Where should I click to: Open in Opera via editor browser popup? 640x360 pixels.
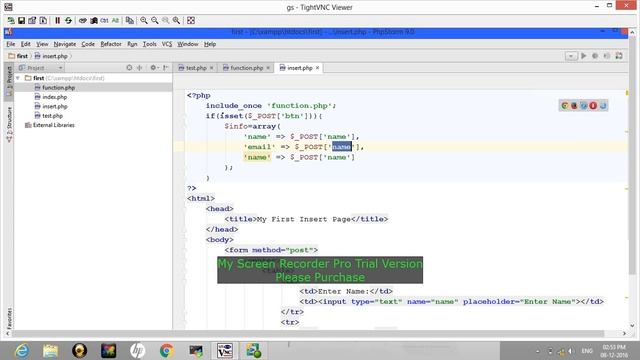coord(593,106)
